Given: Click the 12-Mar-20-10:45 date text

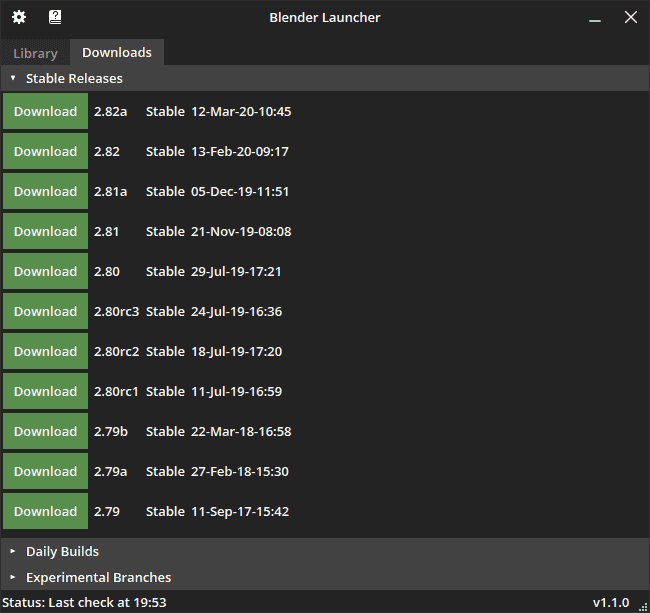Looking at the screenshot, I should point(241,111).
